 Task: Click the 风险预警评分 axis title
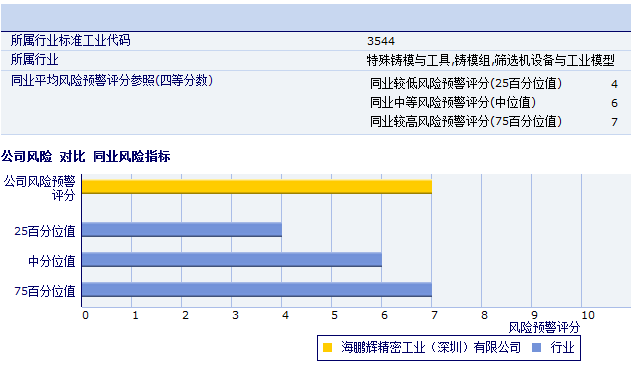[544, 328]
